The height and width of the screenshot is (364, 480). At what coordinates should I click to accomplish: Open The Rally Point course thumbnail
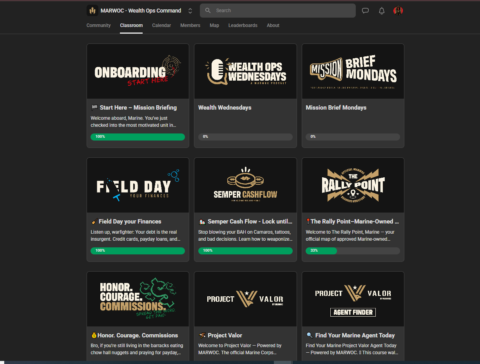click(x=353, y=185)
